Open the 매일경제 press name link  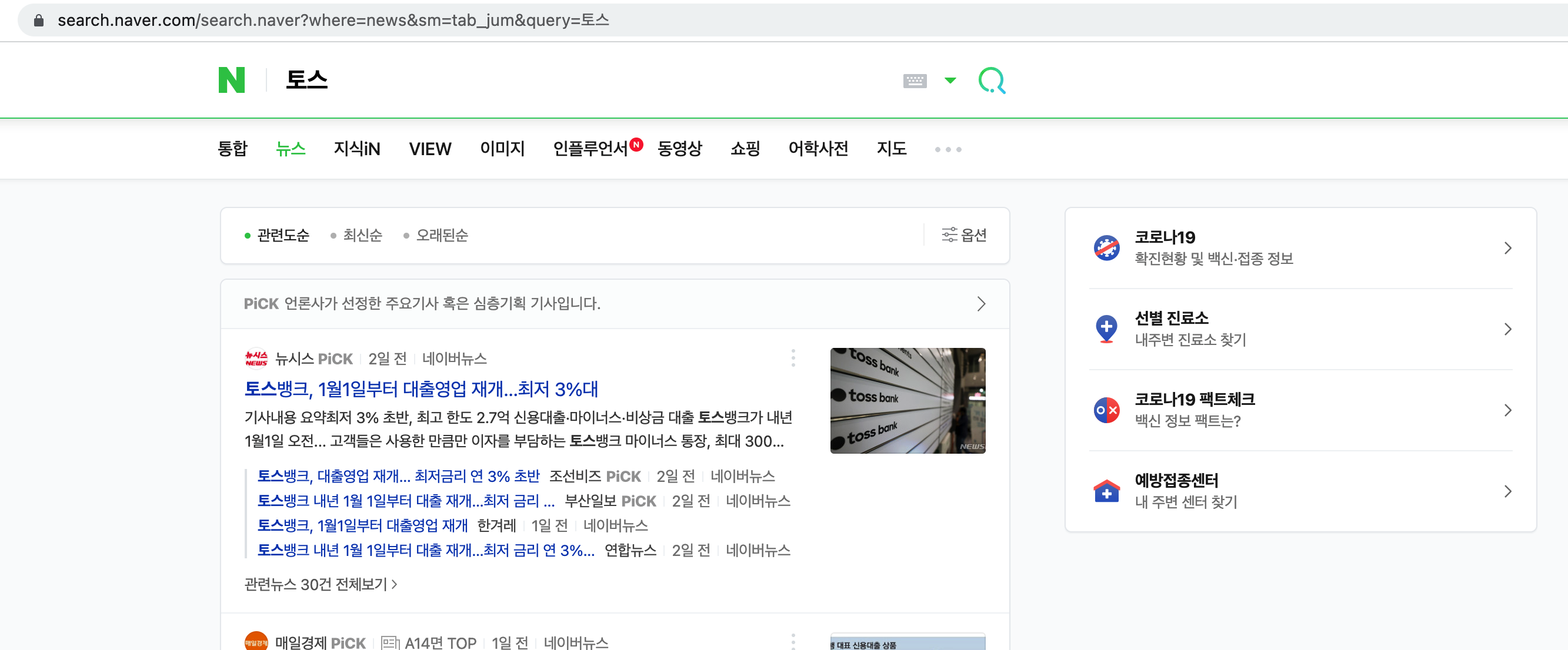[x=302, y=643]
